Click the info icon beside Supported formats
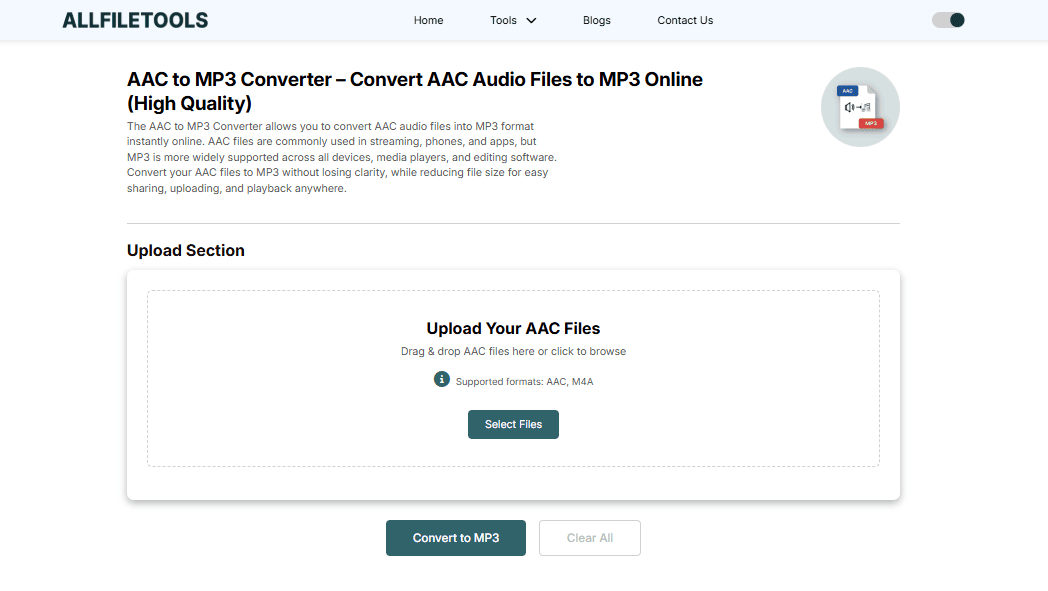Viewport: 1048px width, 591px height. pos(442,379)
